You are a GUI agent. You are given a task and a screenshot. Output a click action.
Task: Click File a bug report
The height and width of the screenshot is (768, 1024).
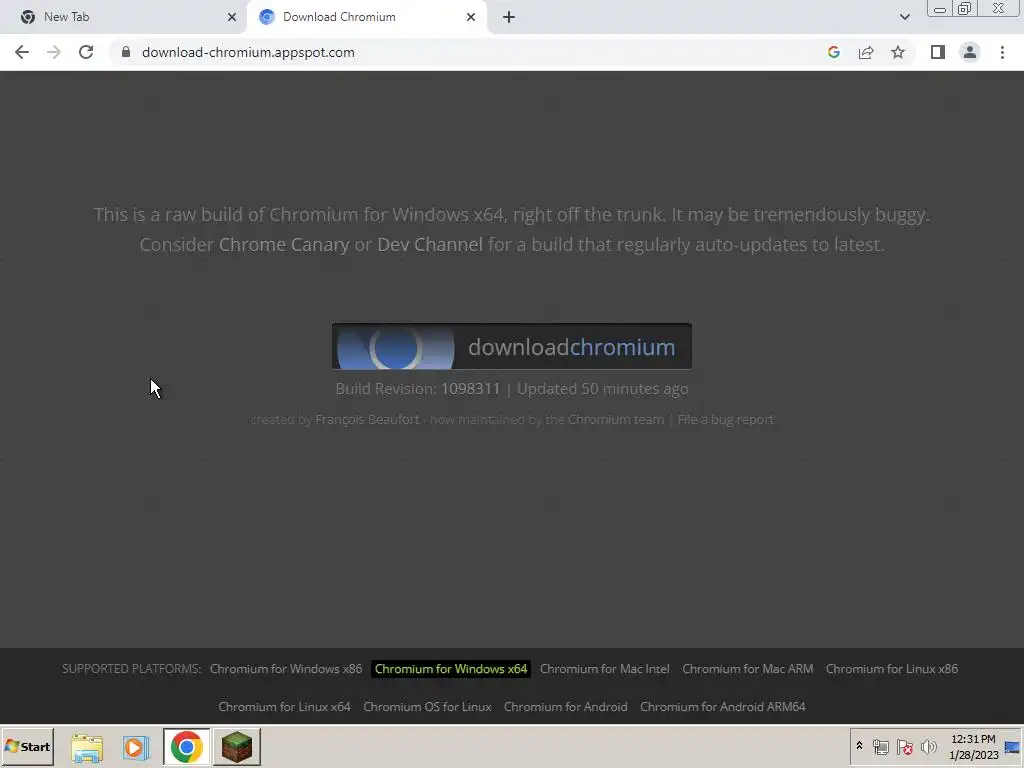[x=726, y=419]
